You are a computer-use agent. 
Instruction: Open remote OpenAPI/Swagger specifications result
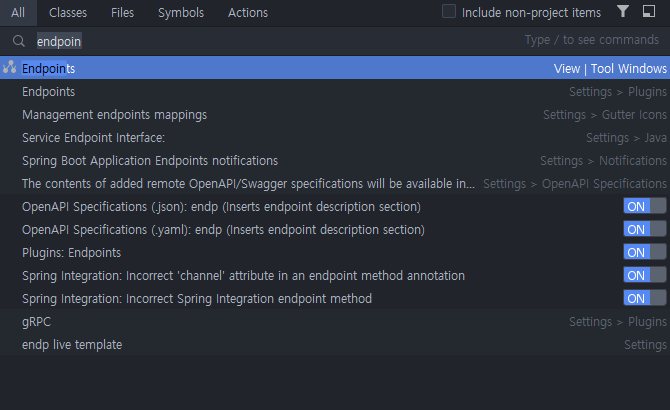(x=335, y=184)
